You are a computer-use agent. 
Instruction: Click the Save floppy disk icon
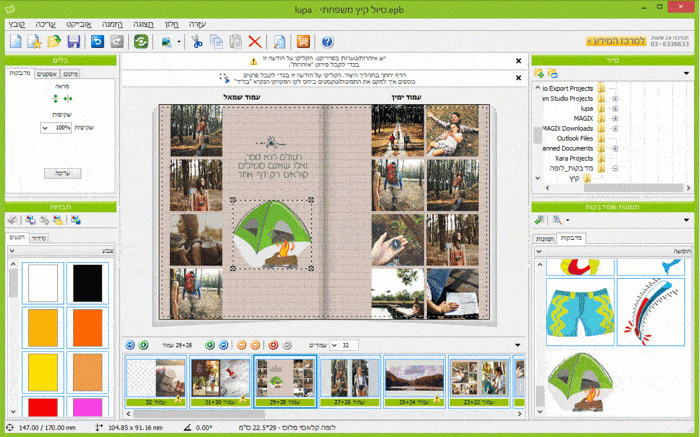pyautogui.click(x=73, y=41)
